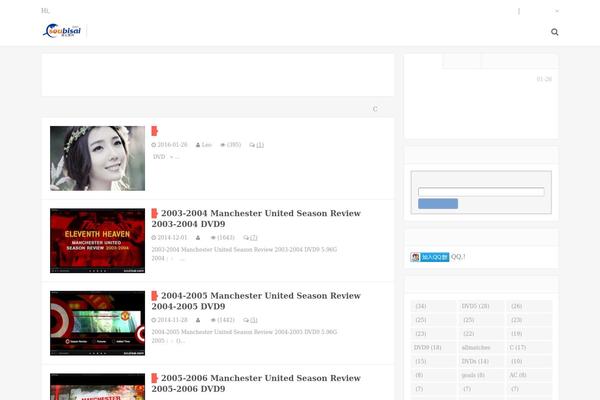Click the DVDs (14) tag
This screenshot has width=600, height=400.
[481, 361]
